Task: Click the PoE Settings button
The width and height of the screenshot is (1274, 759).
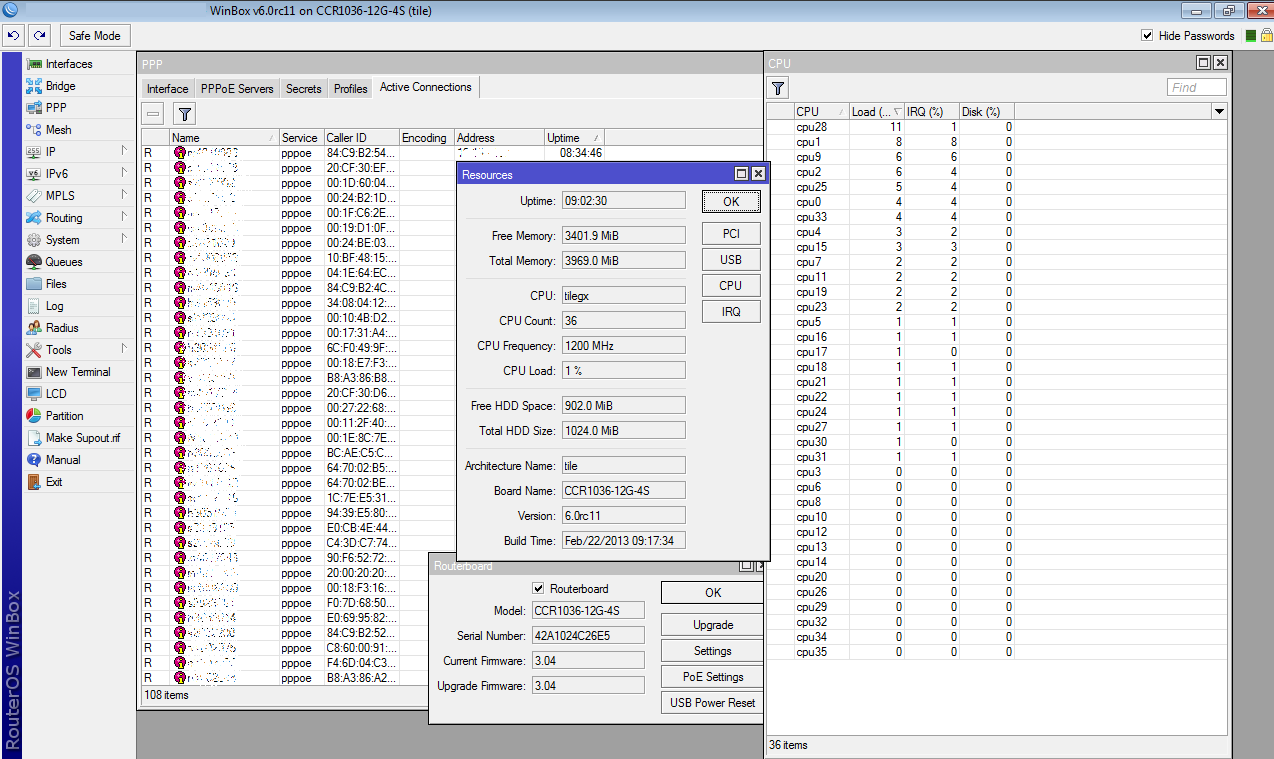Action: (712, 676)
